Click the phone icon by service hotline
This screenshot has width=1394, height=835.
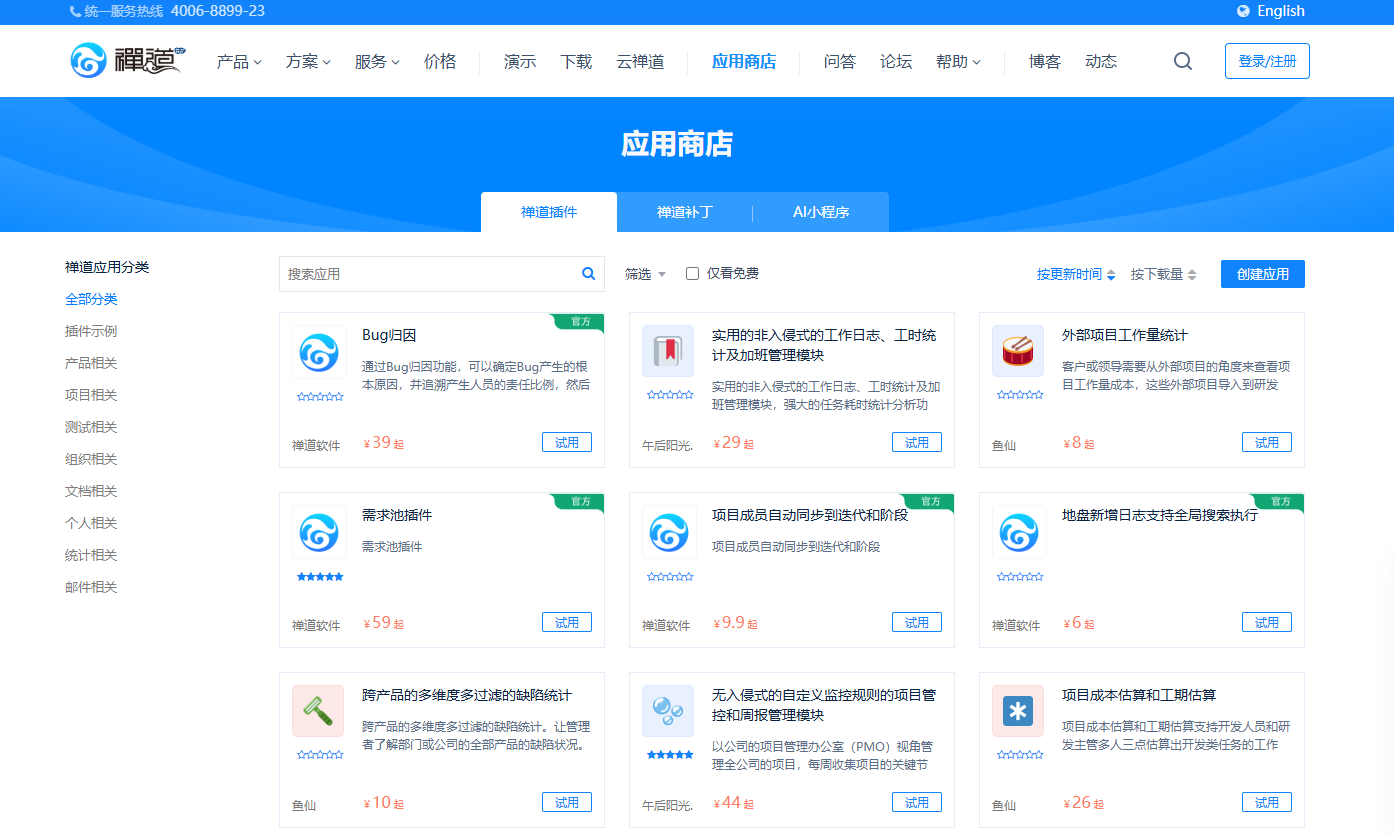[x=75, y=11]
